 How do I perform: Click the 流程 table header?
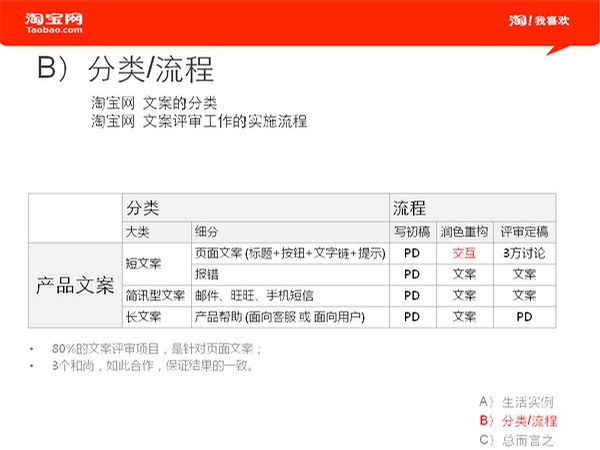(x=473, y=208)
